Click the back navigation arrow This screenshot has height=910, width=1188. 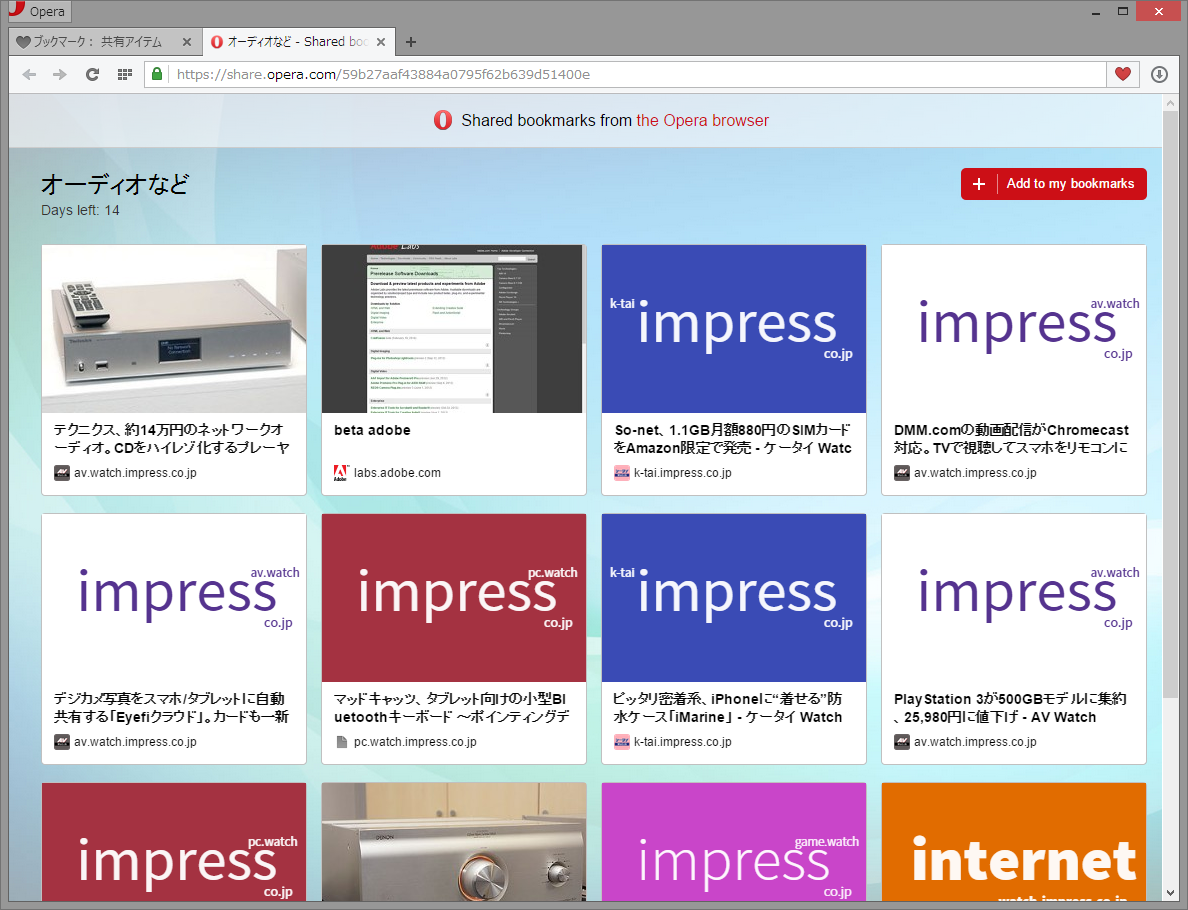pyautogui.click(x=29, y=74)
